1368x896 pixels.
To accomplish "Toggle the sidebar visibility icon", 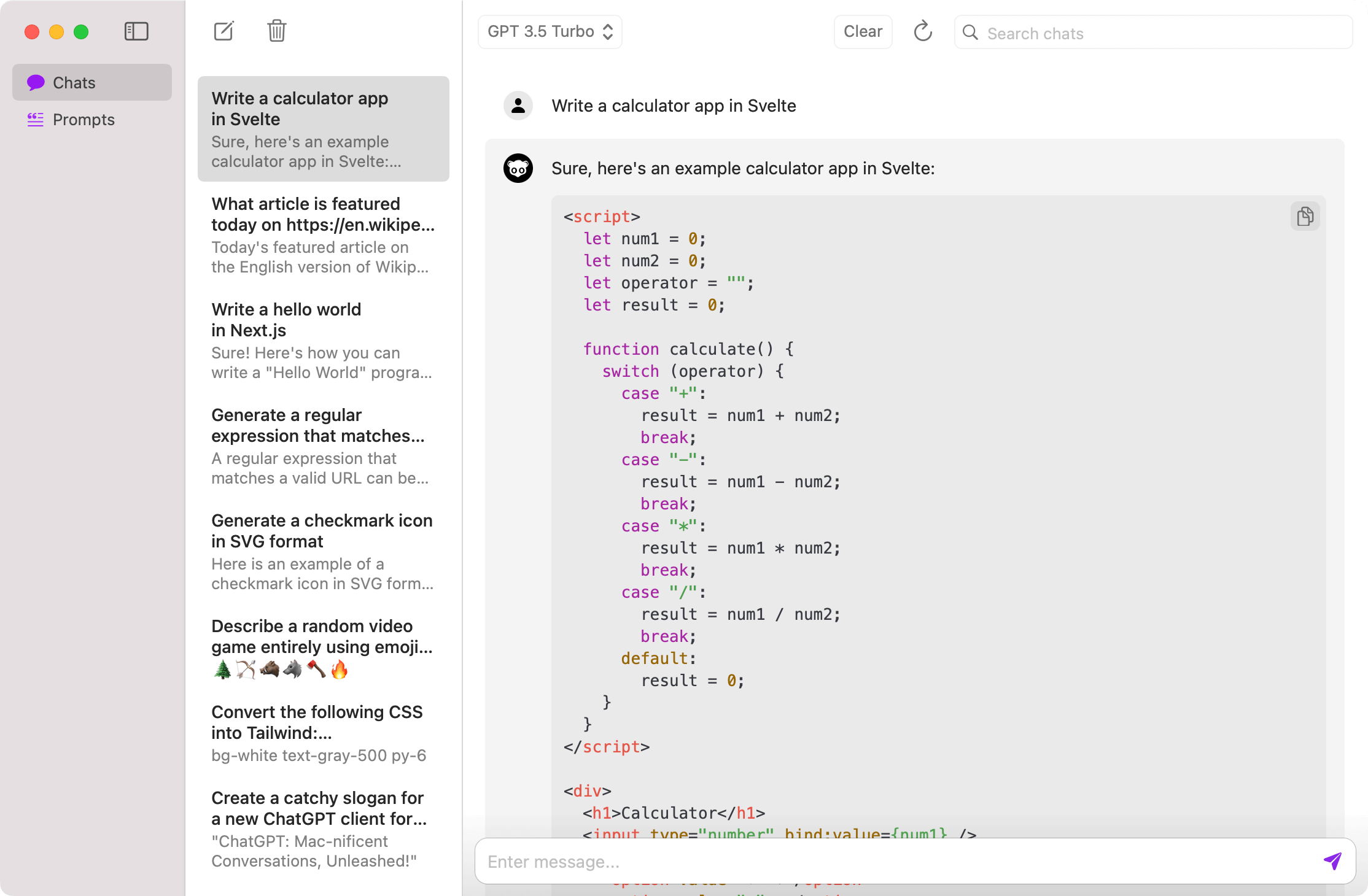I will coord(136,31).
